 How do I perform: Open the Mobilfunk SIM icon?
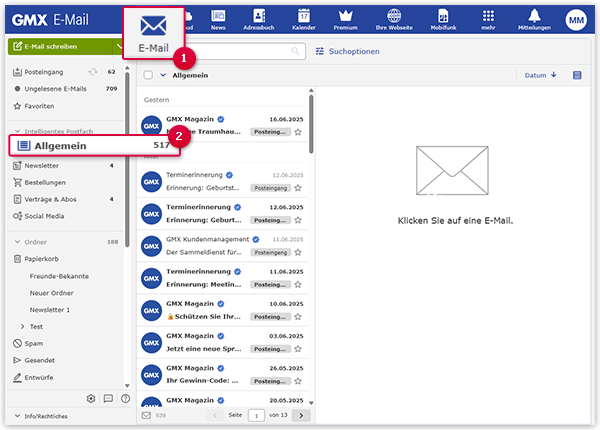click(443, 20)
